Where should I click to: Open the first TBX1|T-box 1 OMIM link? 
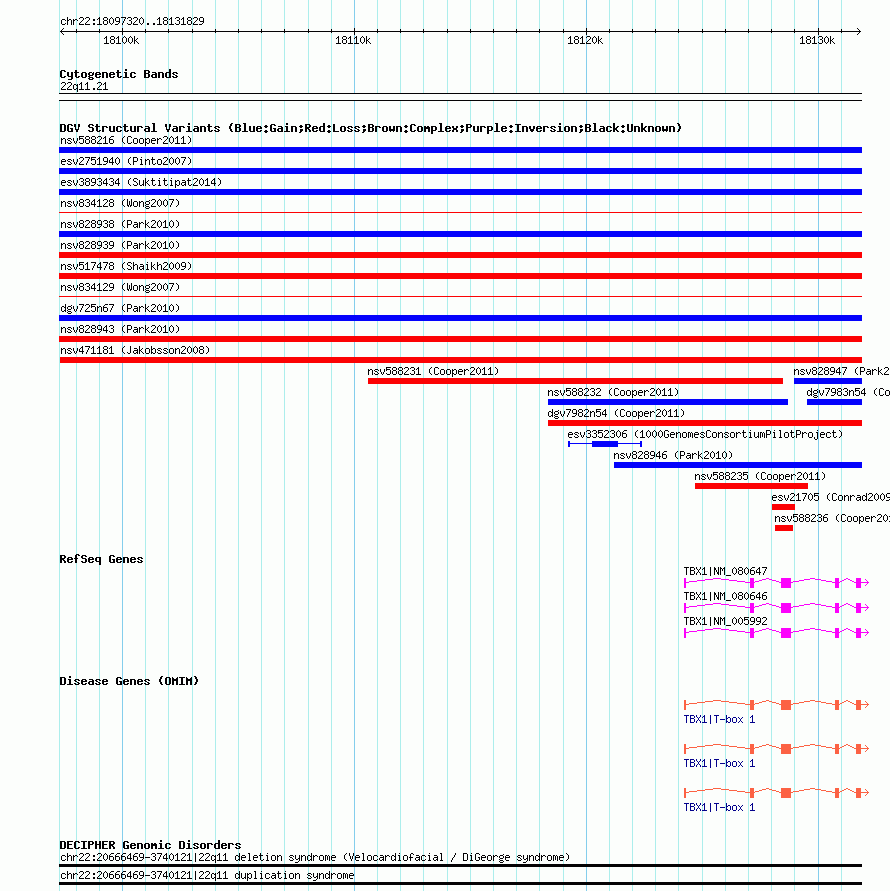click(719, 719)
